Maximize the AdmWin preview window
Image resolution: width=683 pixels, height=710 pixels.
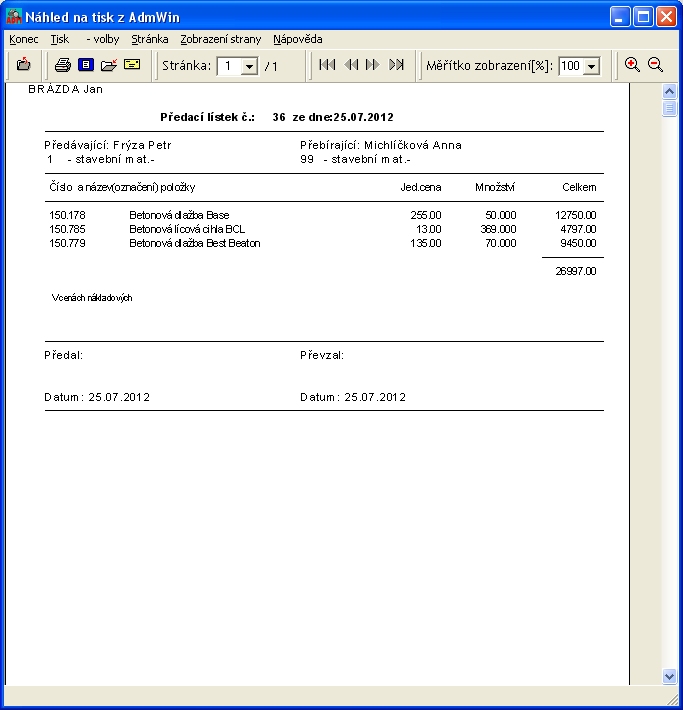tap(643, 17)
